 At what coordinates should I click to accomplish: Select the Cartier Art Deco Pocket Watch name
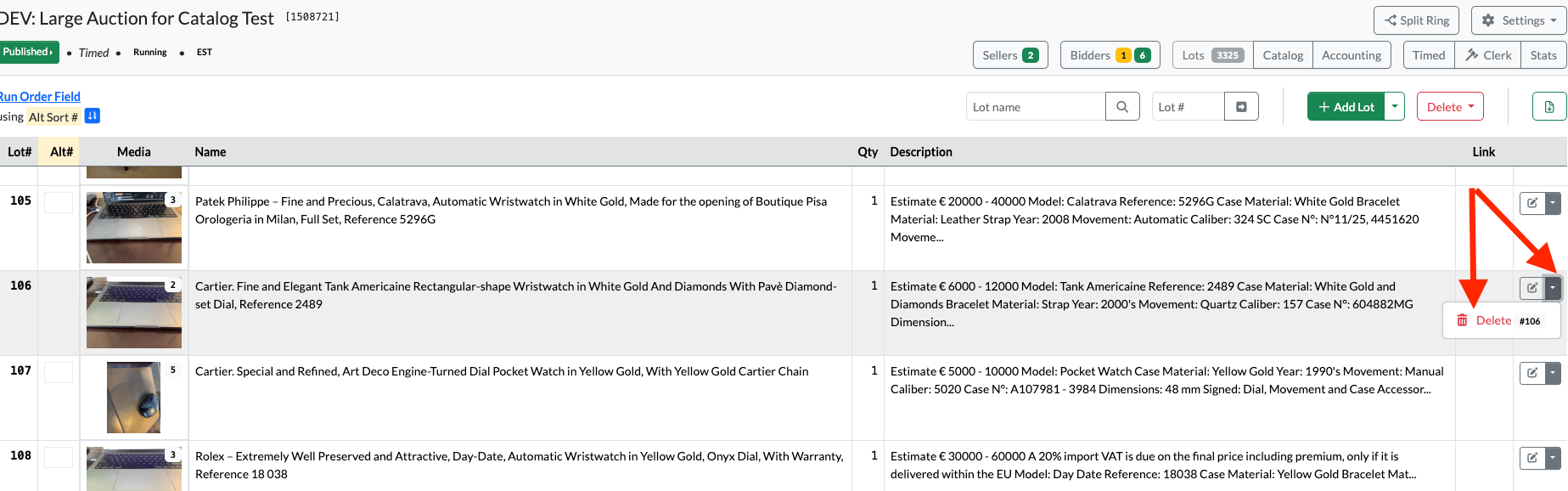(502, 371)
